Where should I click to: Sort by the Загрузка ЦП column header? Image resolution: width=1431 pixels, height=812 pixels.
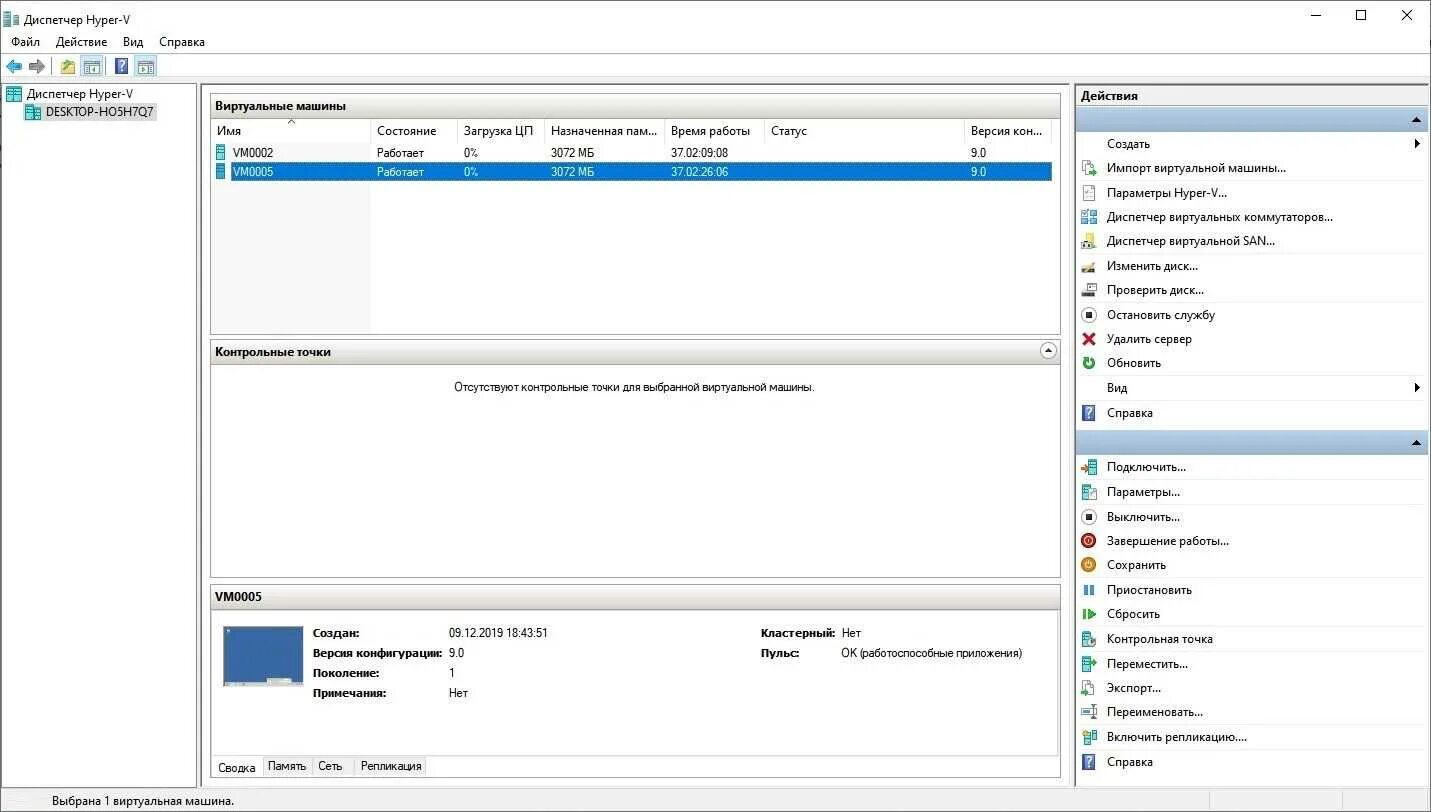pyautogui.click(x=501, y=131)
